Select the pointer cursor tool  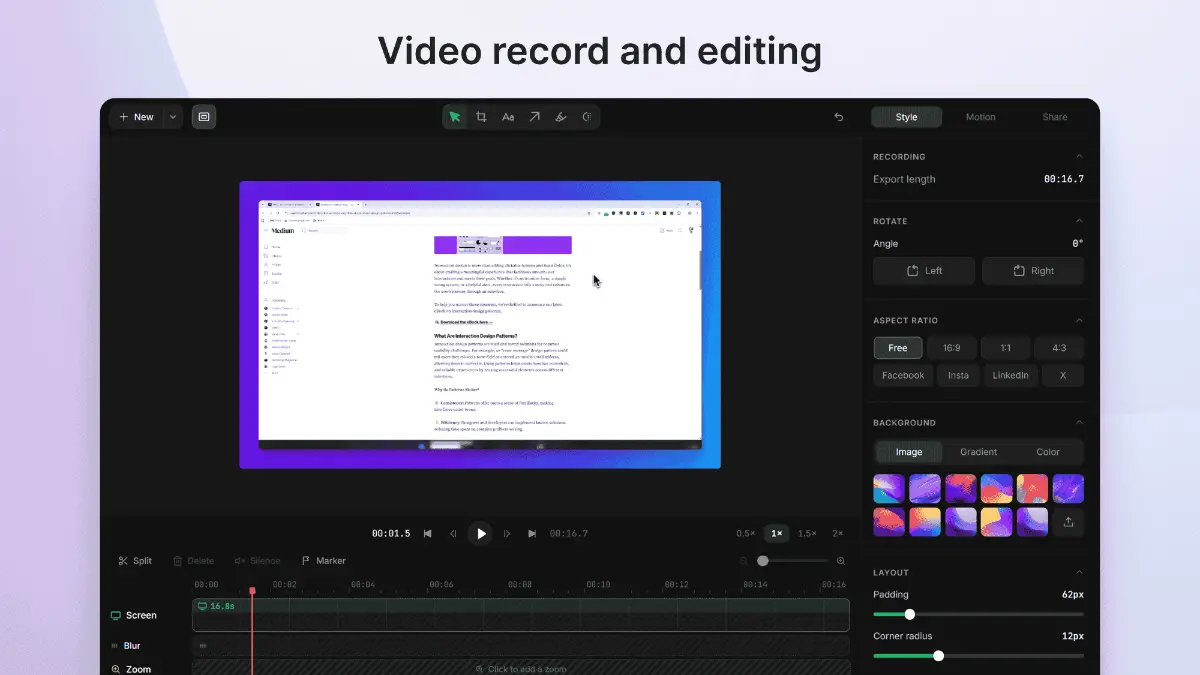(455, 117)
